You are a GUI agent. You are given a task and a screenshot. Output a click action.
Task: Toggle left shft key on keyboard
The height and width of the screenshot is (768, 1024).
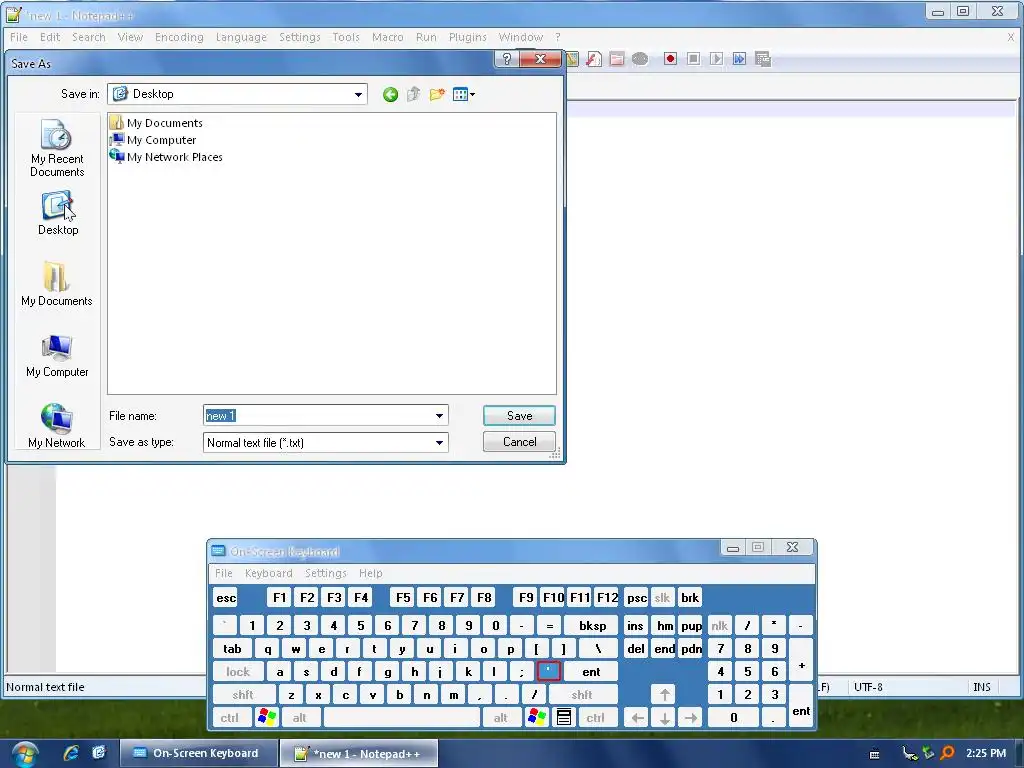point(242,695)
